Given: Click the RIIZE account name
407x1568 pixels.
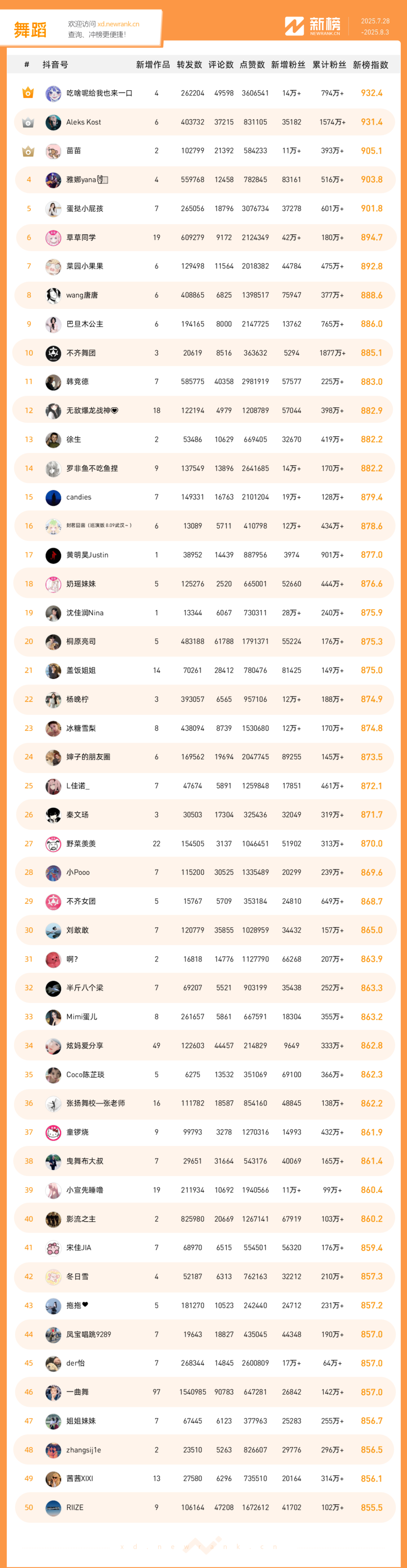Looking at the screenshot, I should 75,1507.
